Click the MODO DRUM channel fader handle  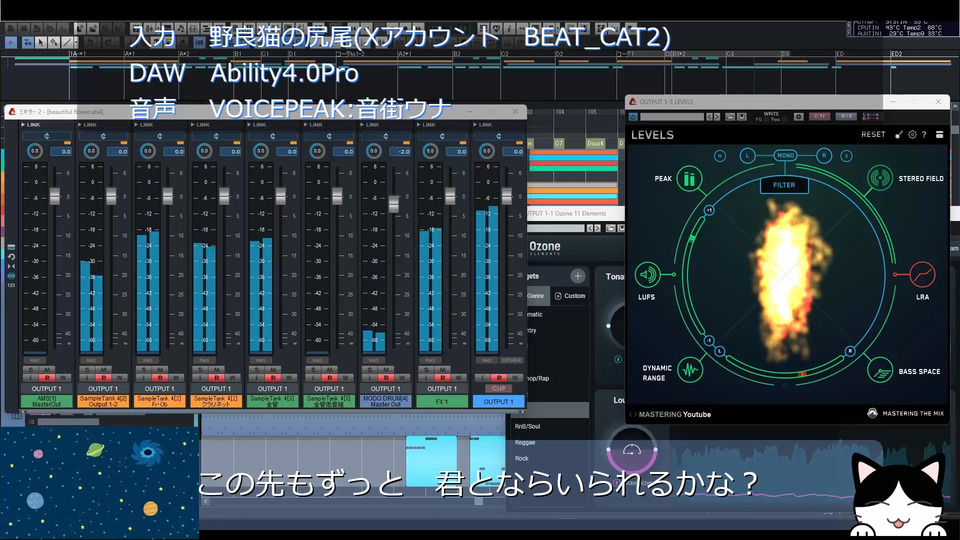[394, 204]
